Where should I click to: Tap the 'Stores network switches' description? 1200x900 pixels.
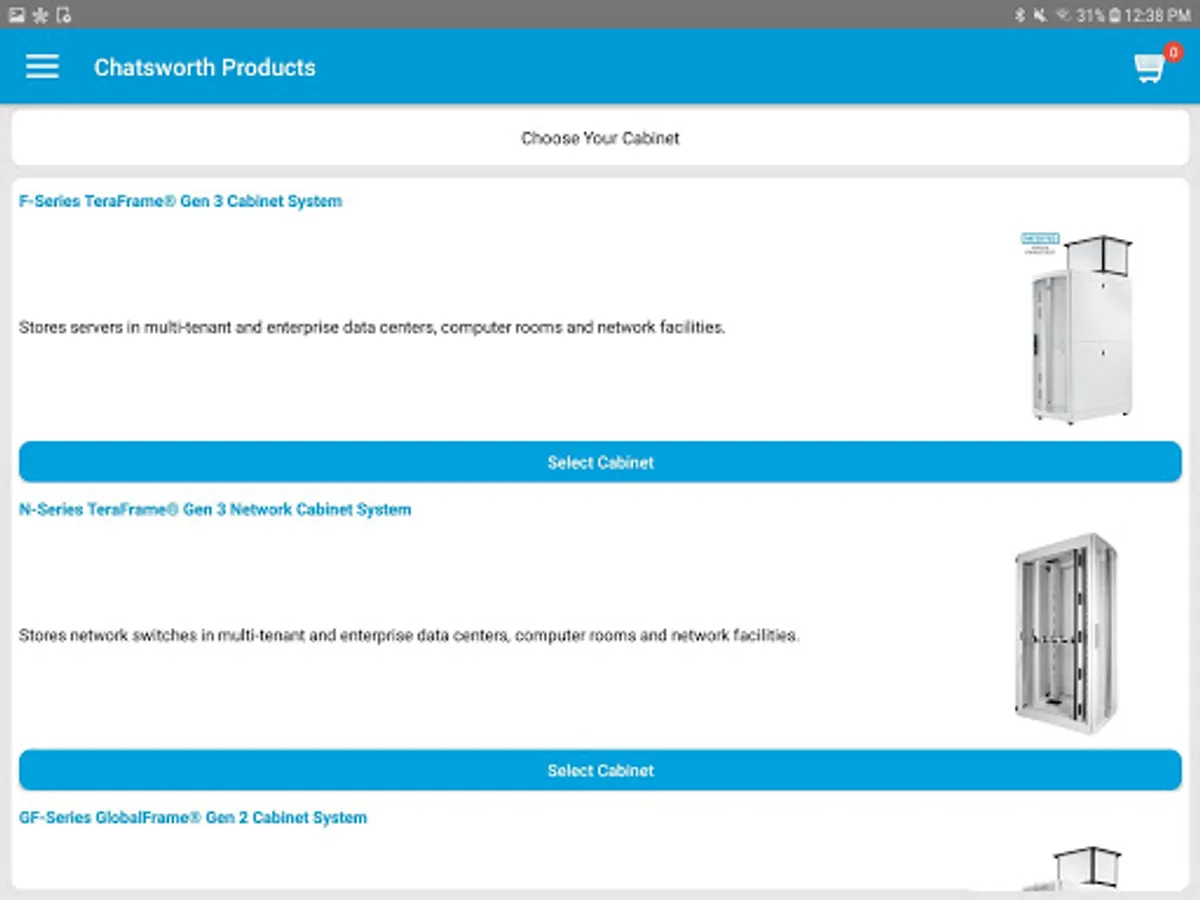(x=409, y=635)
